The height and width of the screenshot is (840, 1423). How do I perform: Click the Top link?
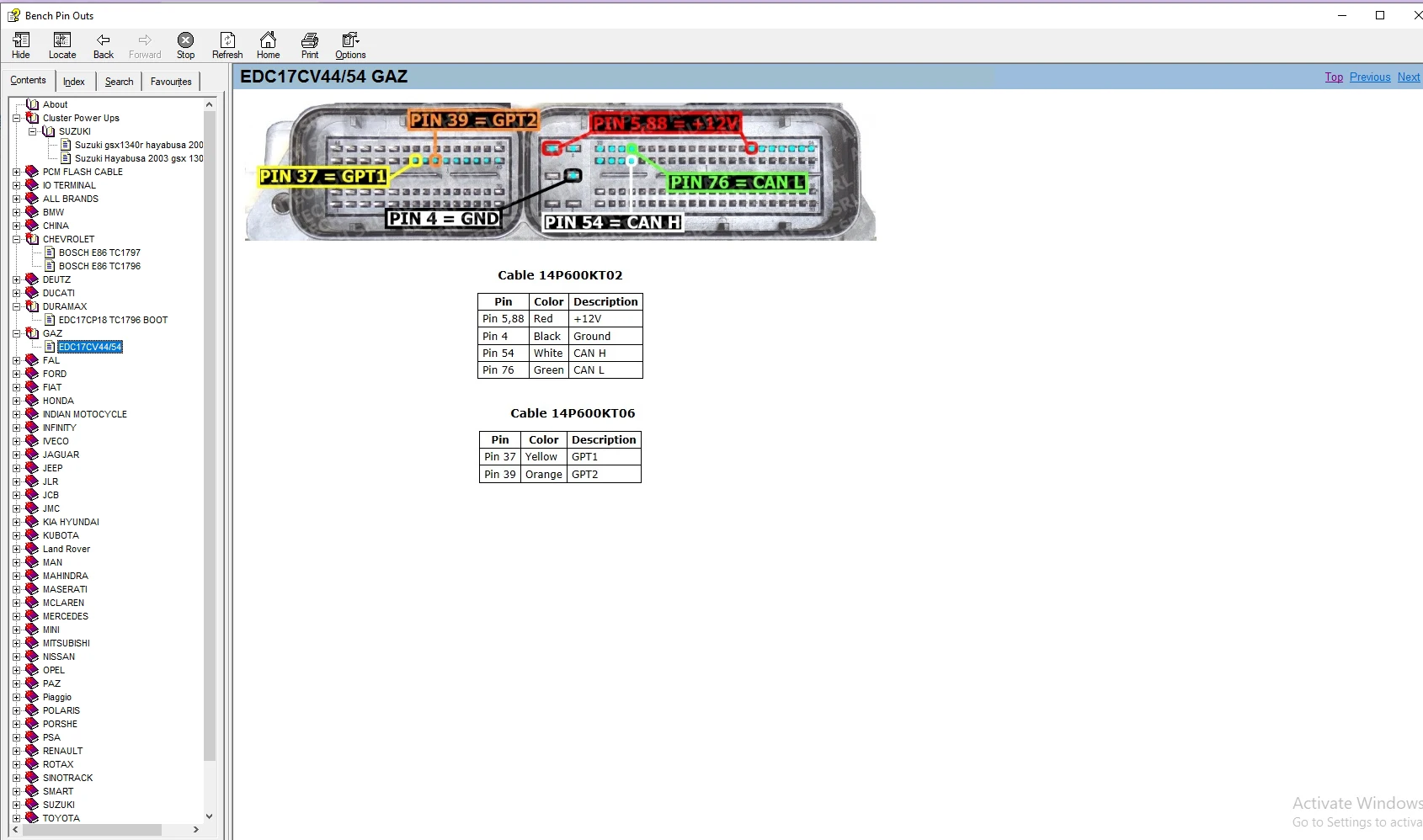point(1334,77)
